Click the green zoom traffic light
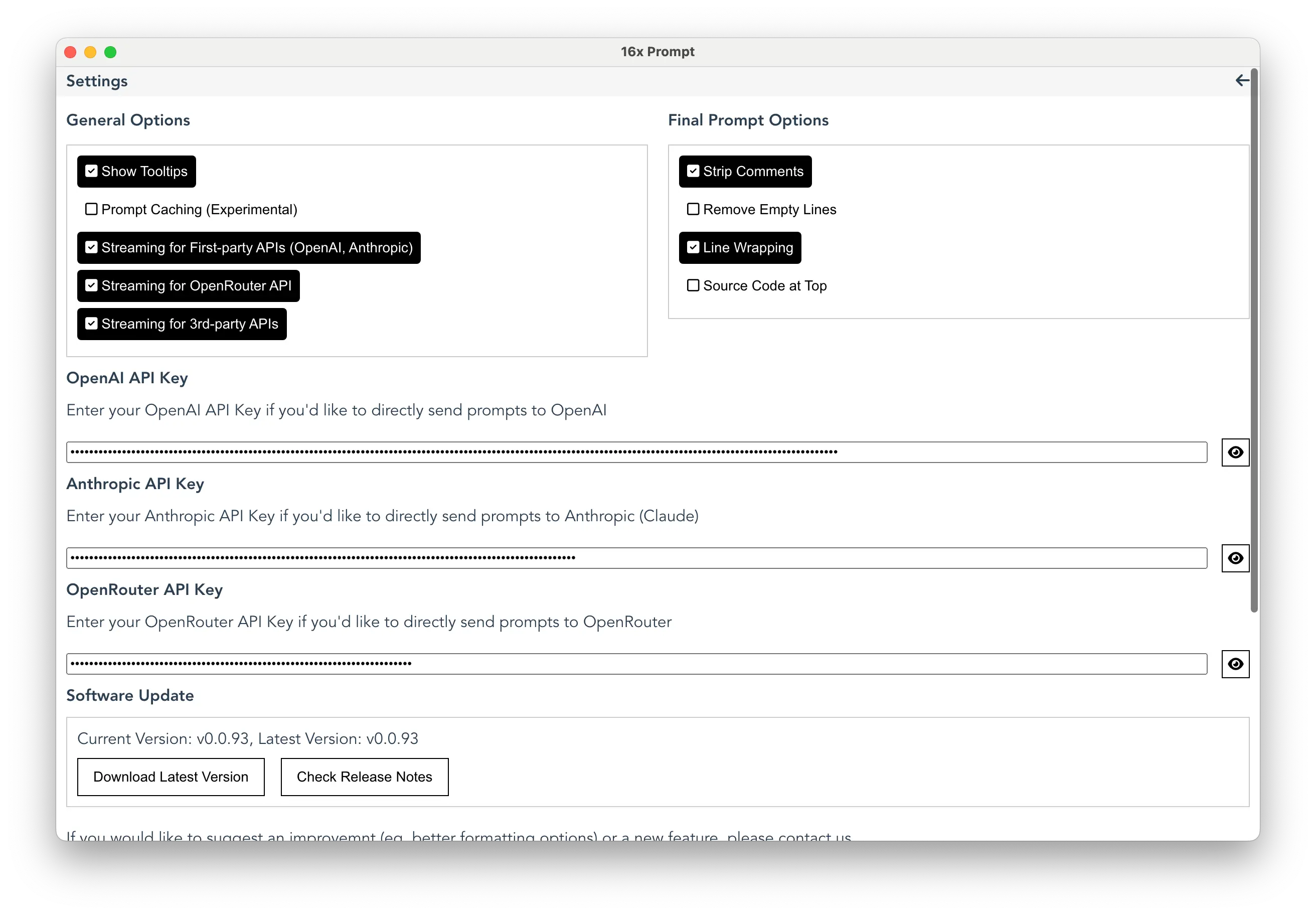Image resolution: width=1316 pixels, height=915 pixels. tap(111, 52)
